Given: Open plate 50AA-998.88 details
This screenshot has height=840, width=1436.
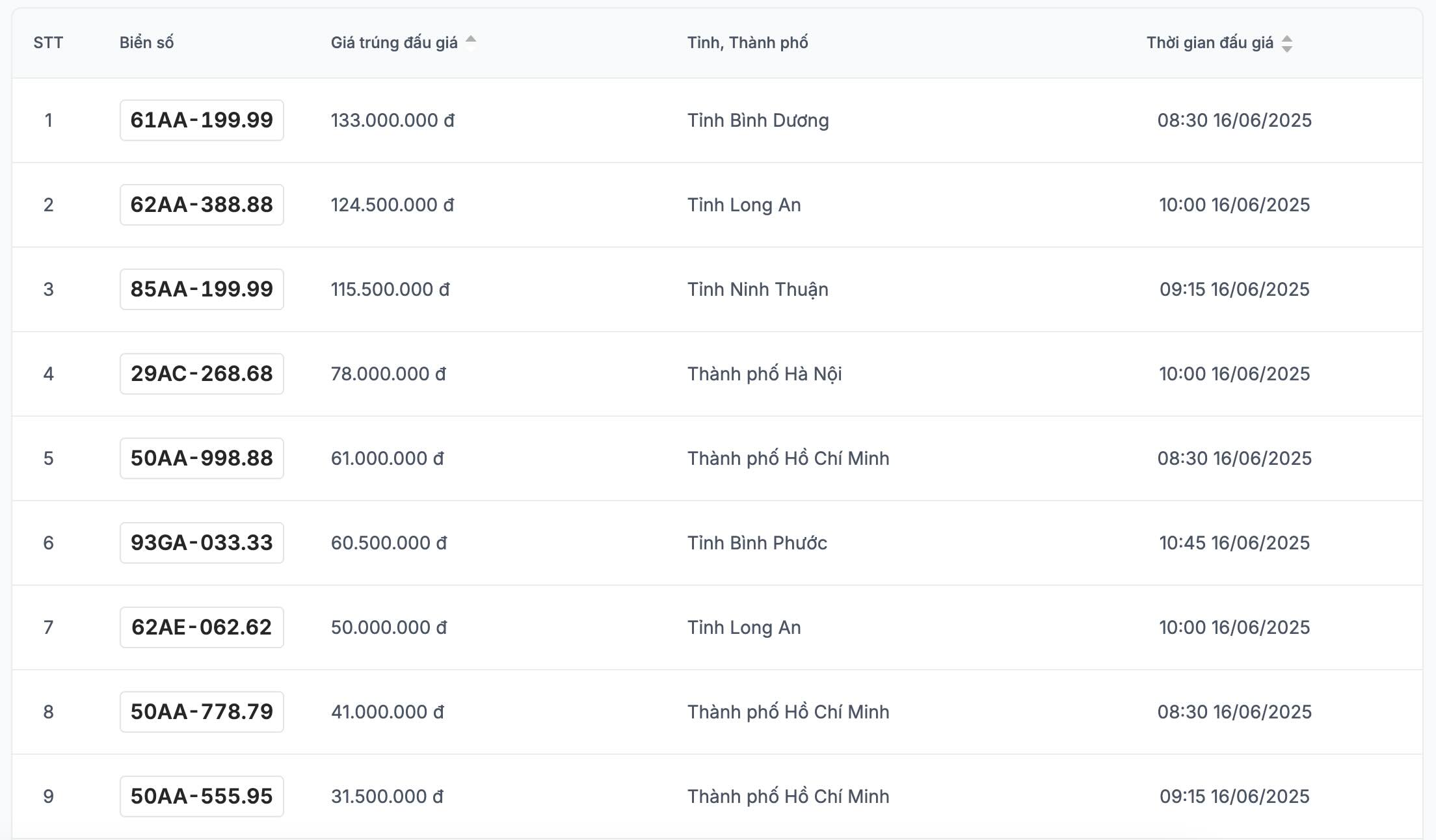Looking at the screenshot, I should 202,458.
